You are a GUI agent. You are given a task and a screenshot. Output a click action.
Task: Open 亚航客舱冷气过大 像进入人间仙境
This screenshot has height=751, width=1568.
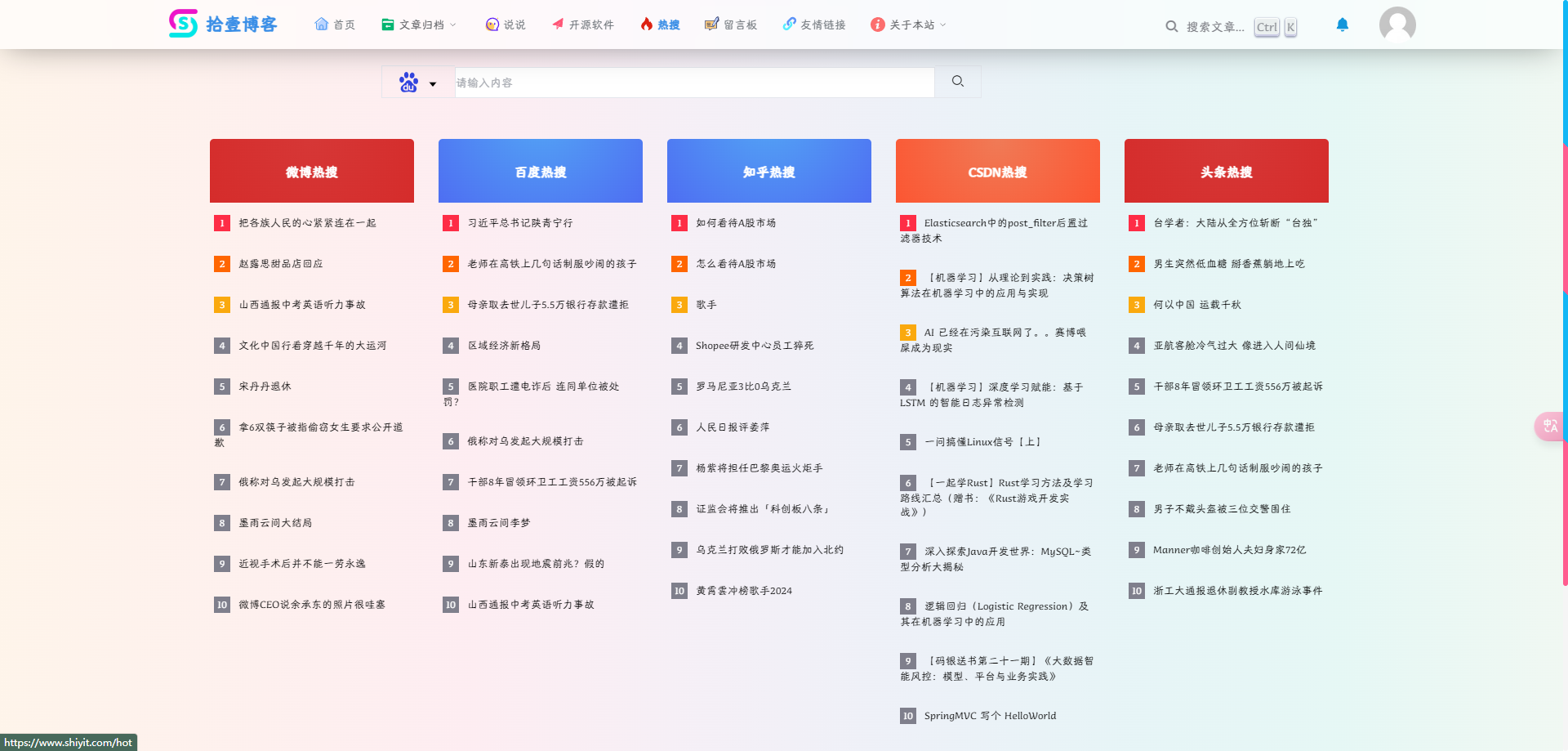(x=1235, y=346)
